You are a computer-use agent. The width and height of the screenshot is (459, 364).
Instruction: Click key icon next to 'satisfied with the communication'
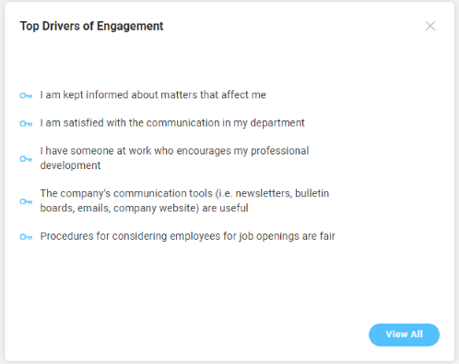click(x=26, y=124)
